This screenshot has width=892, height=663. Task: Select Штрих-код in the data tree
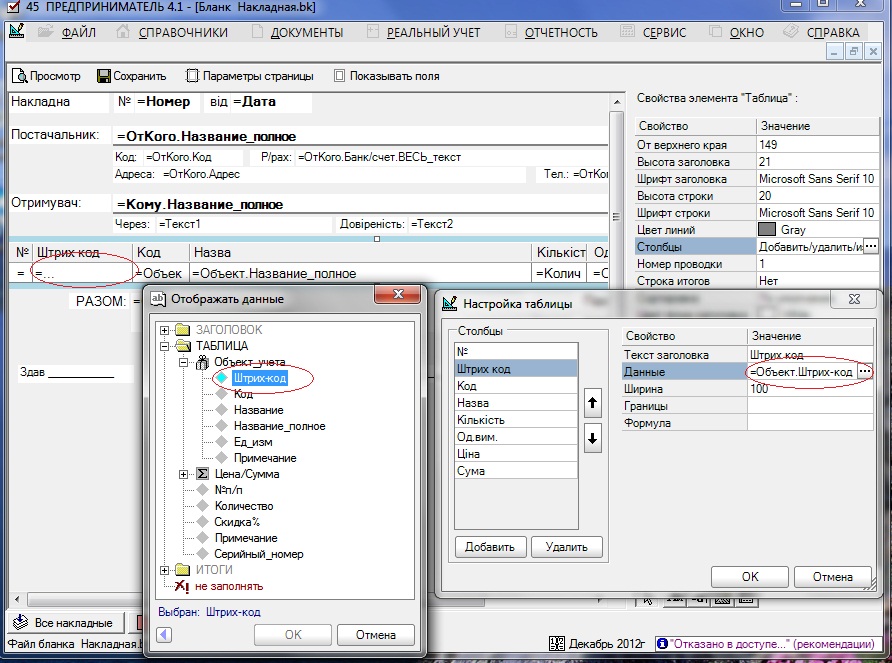coord(259,378)
